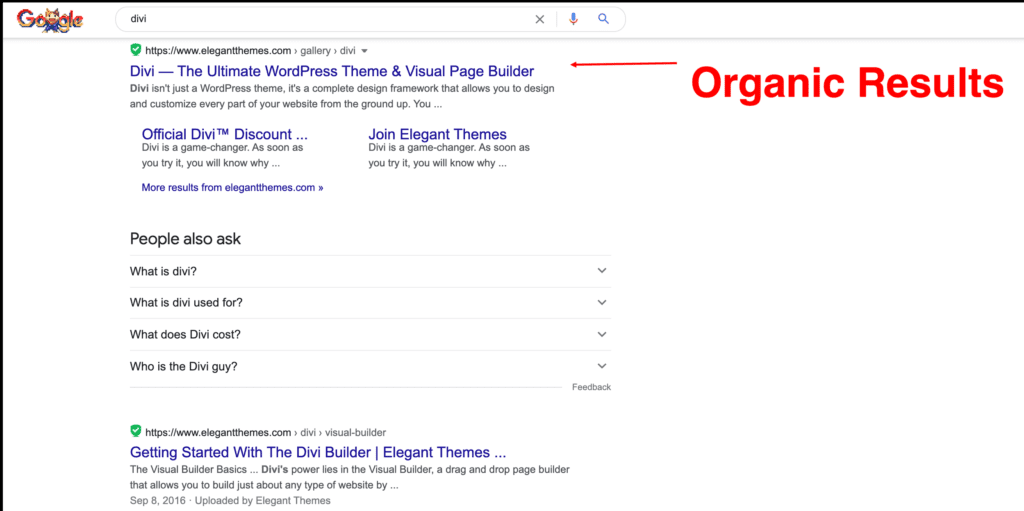Clear the search box with the X icon

tap(539, 20)
